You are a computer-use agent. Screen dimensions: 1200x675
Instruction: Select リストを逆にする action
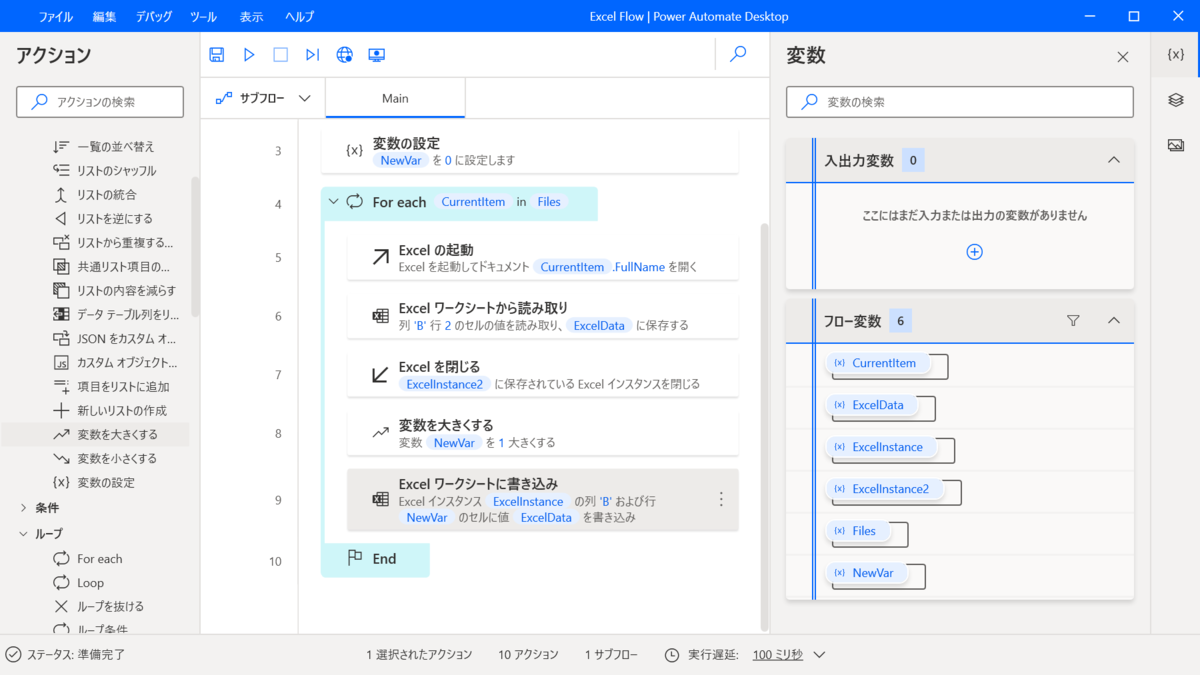pos(104,219)
